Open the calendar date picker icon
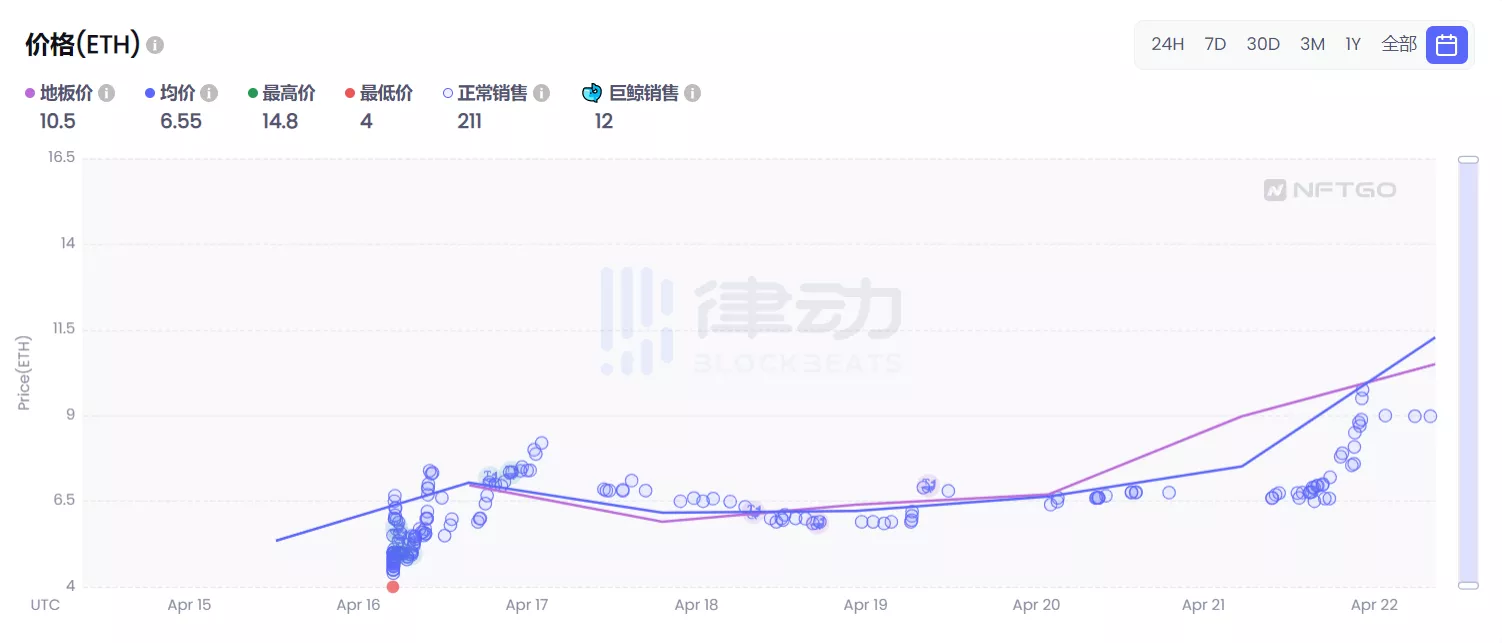 click(x=1446, y=45)
